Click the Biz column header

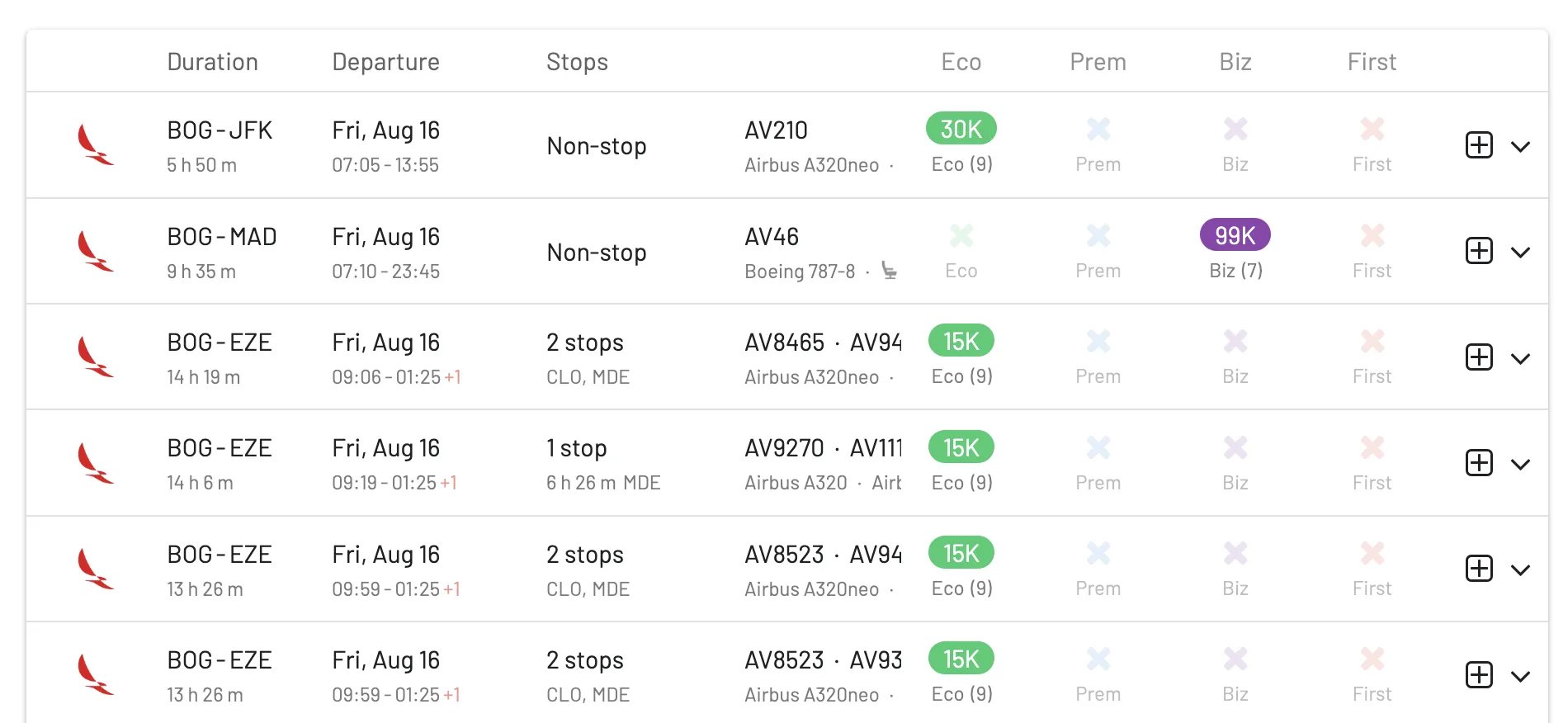(1235, 62)
